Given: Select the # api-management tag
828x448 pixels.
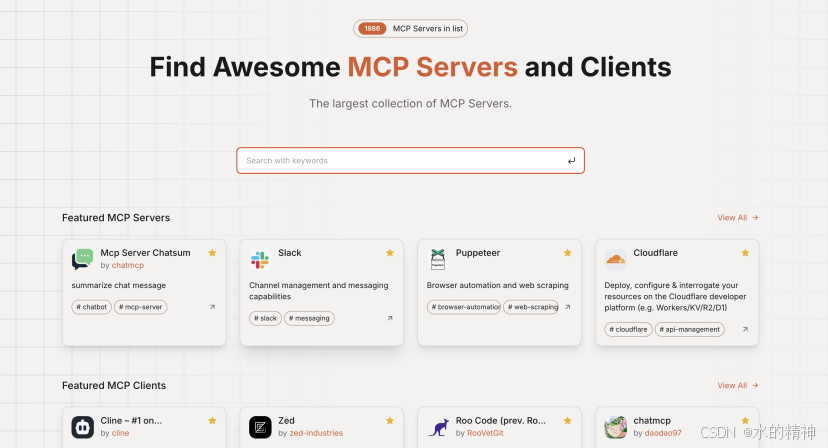Looking at the screenshot, I should click(690, 329).
